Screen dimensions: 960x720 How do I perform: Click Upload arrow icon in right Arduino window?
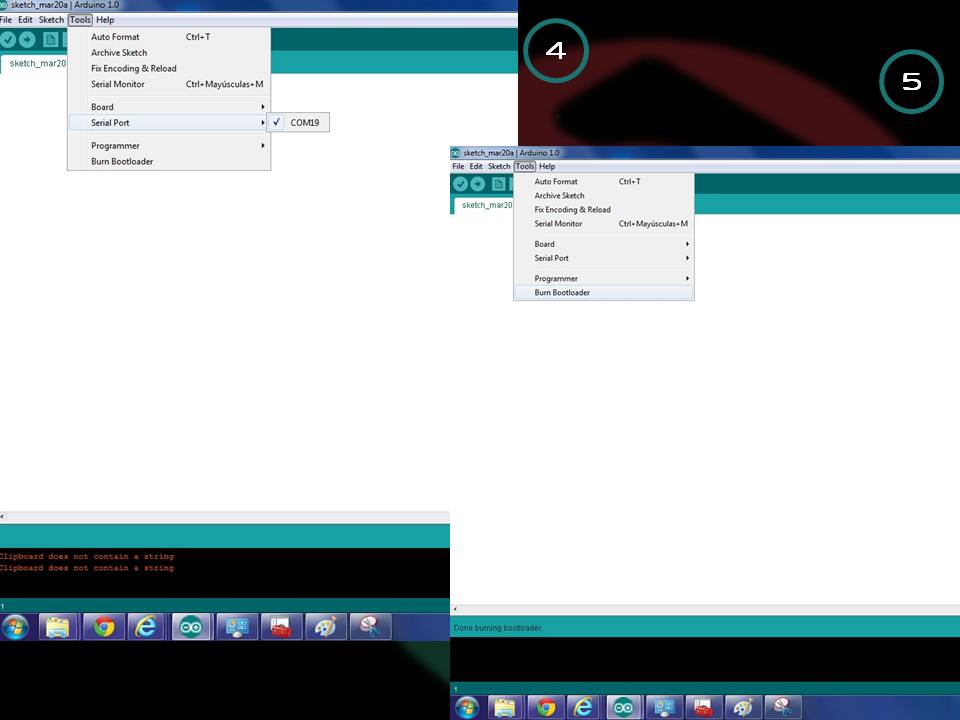(x=478, y=184)
